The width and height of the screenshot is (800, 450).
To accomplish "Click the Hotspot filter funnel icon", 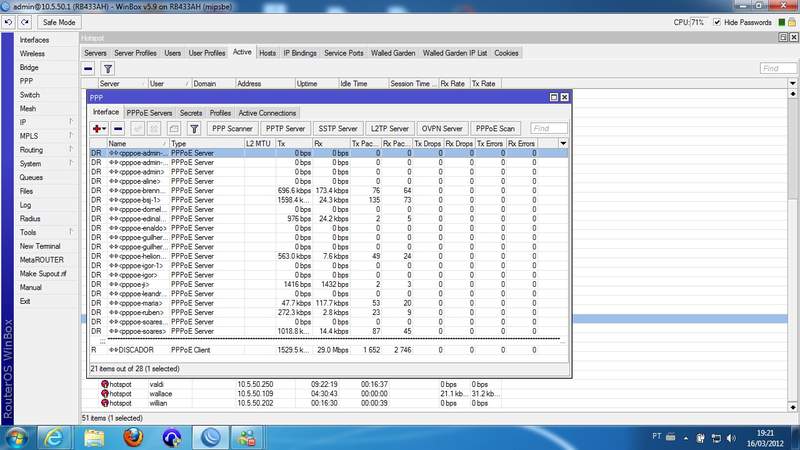I will click(x=108, y=69).
